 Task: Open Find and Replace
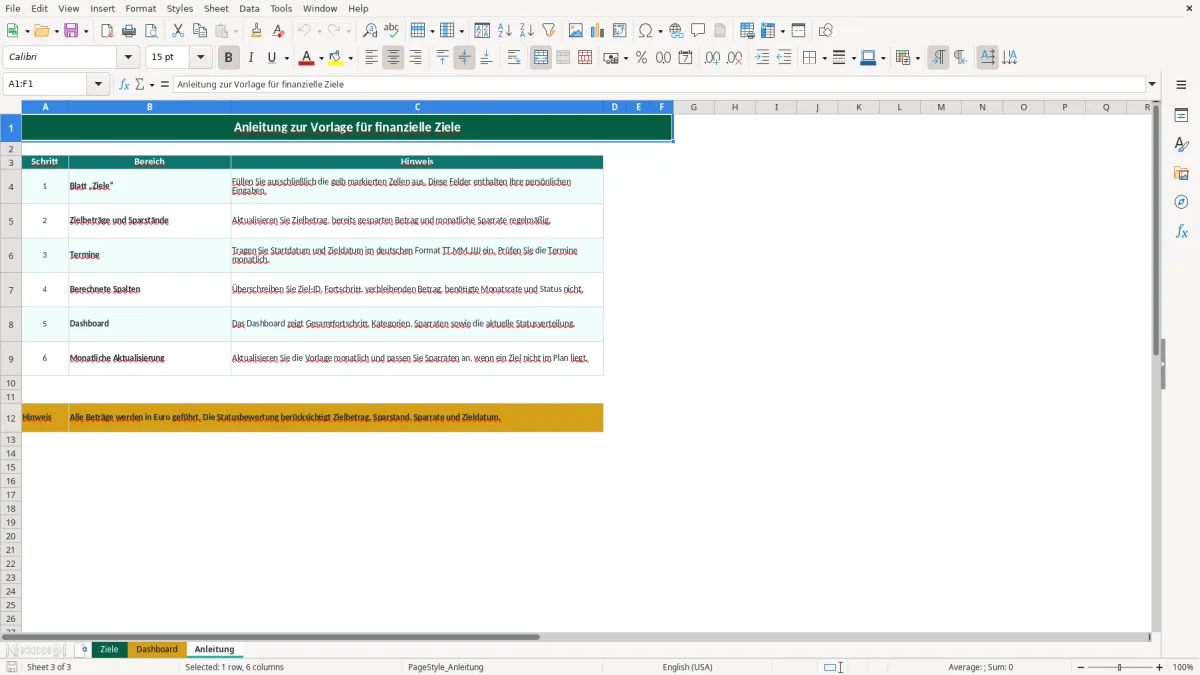(x=370, y=31)
